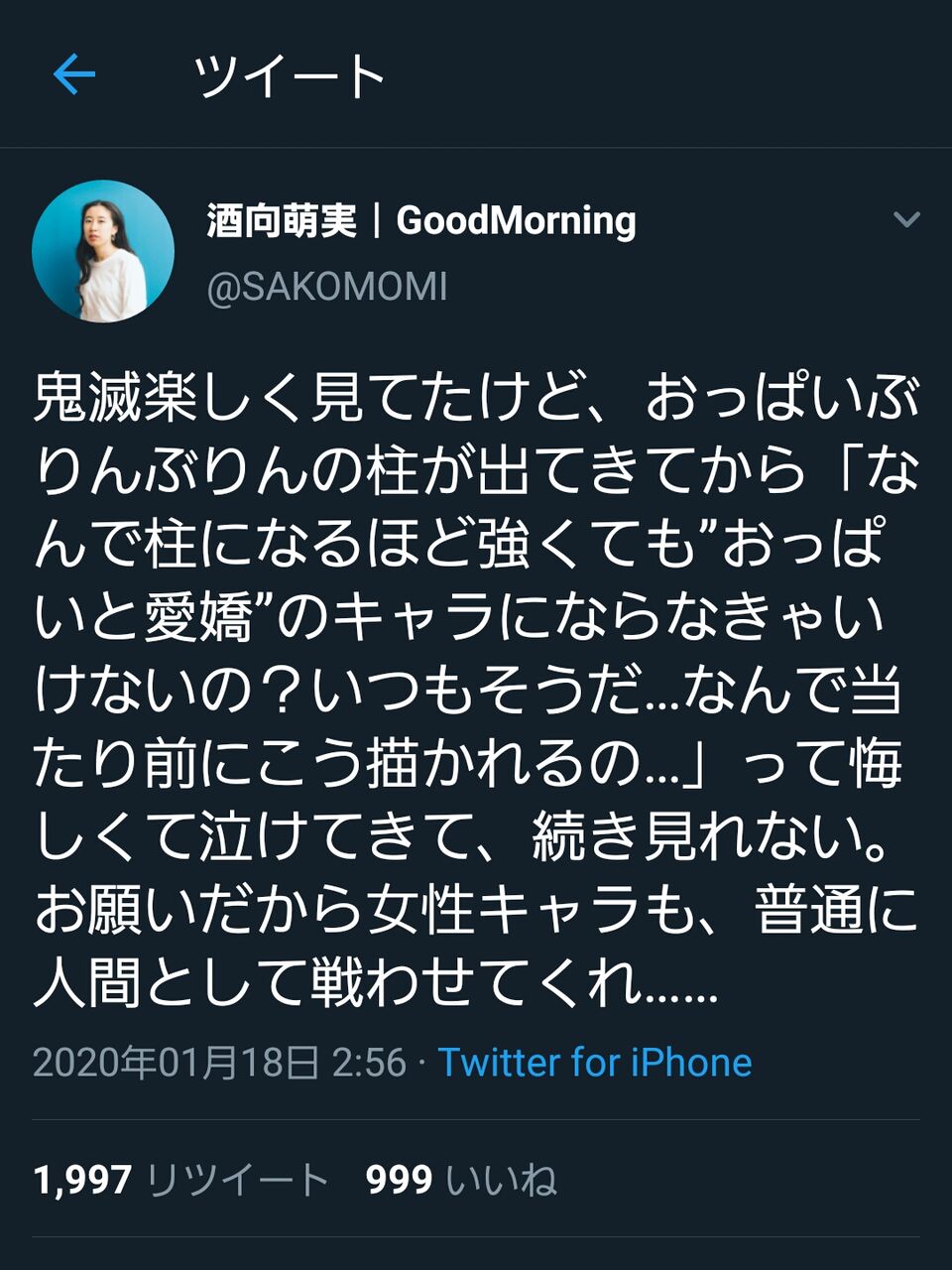Click the tweet line starting いと愛嬌
Screen dimensions: 952x1270
pos(459,618)
